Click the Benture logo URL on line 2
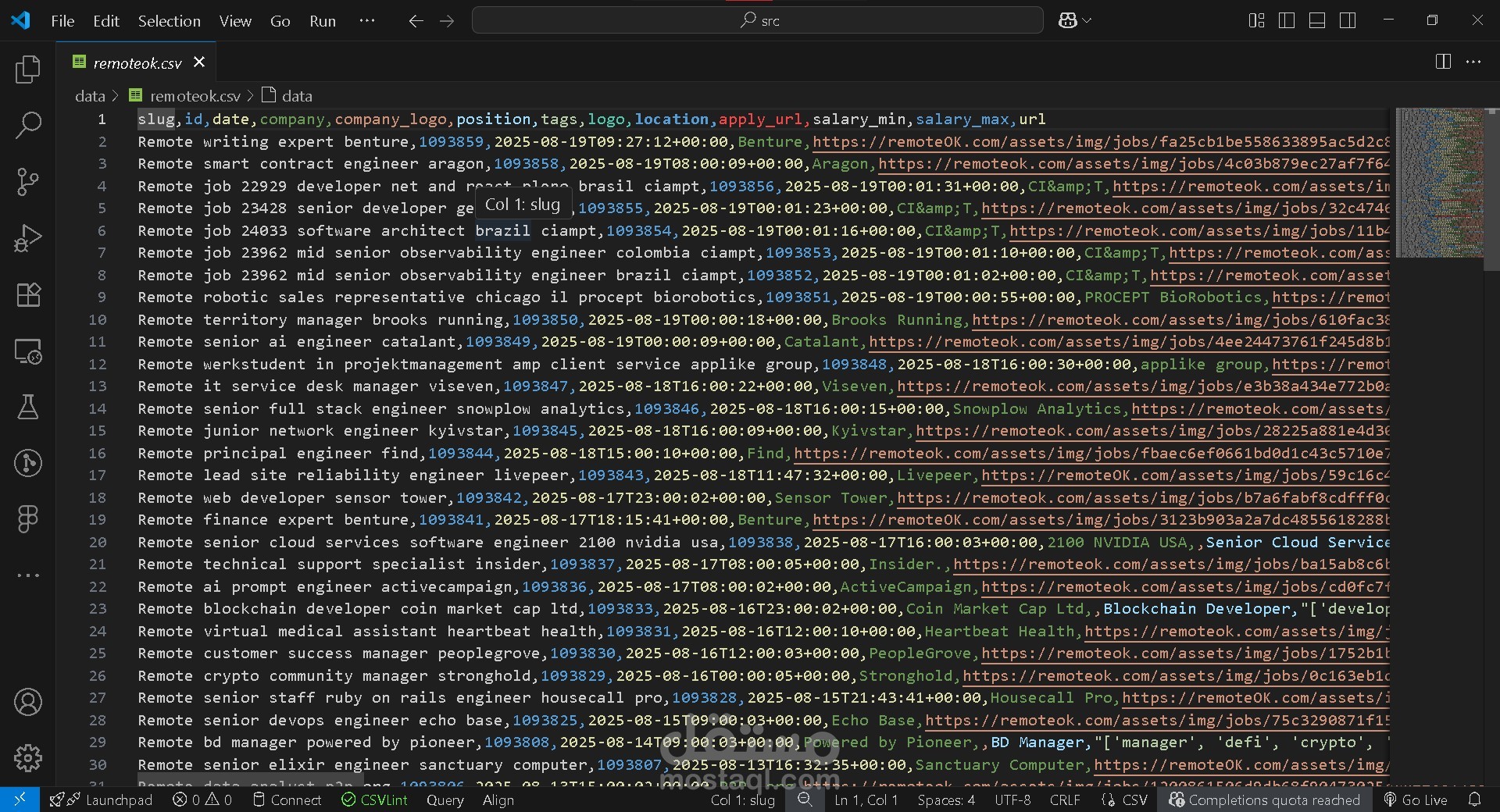Image resolution: width=1500 pixels, height=812 pixels. click(x=1102, y=141)
